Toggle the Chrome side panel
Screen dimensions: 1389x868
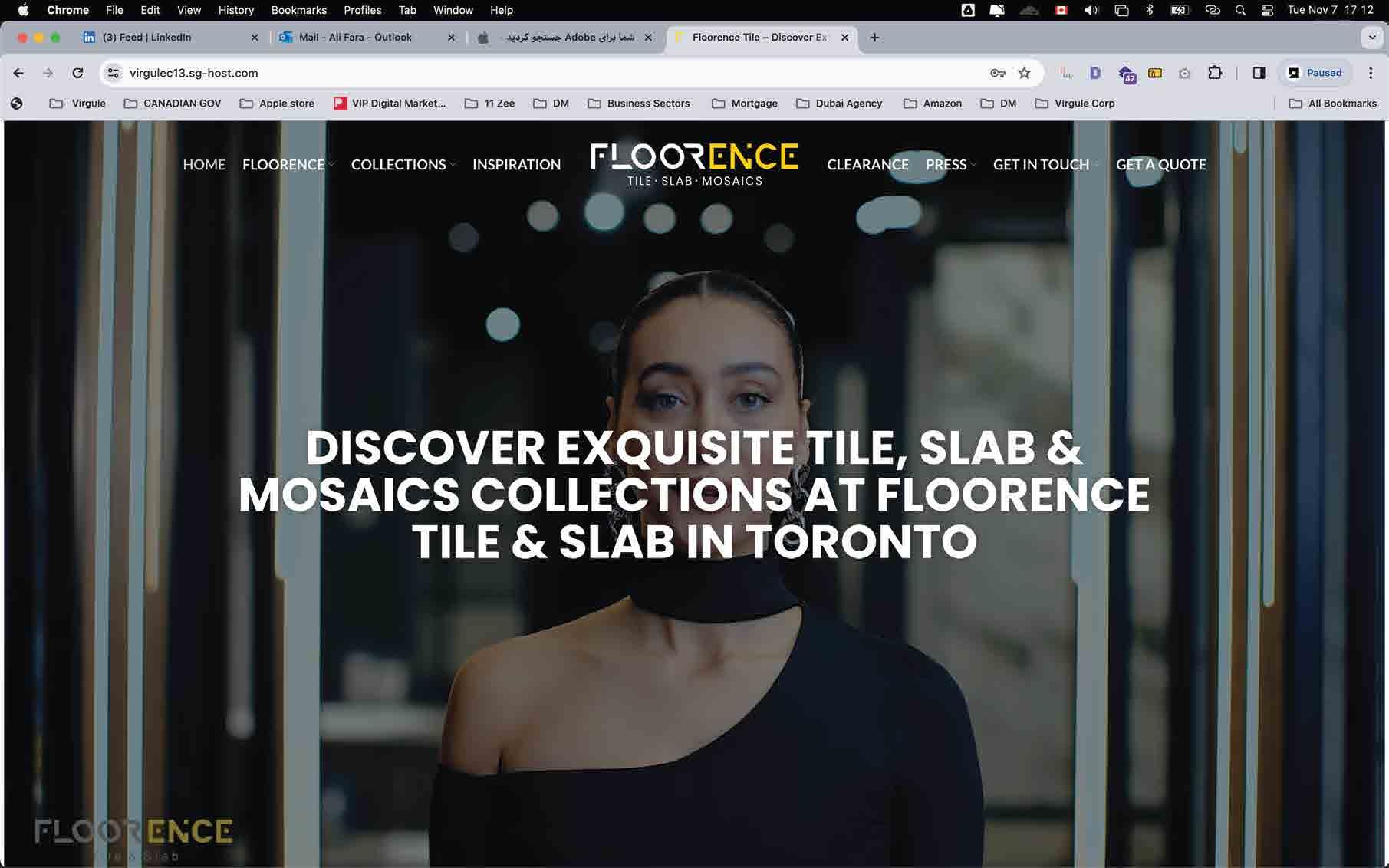tap(1259, 73)
